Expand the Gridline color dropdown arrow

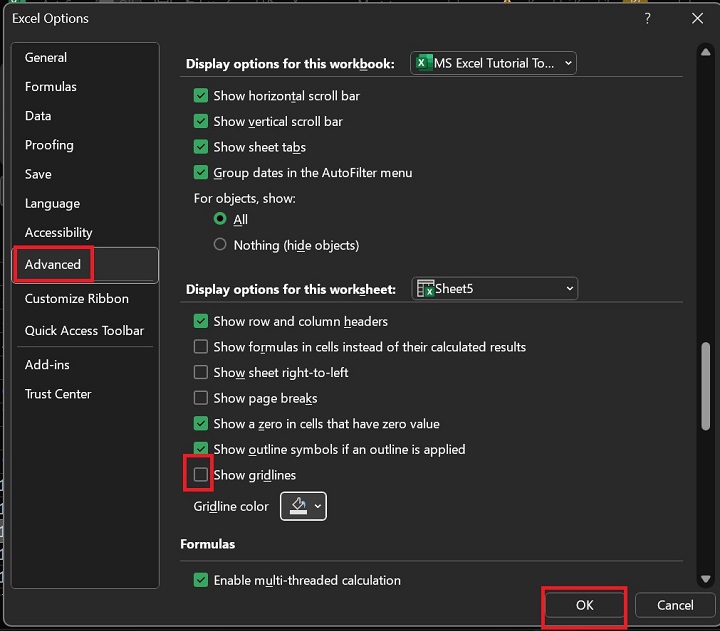coord(318,506)
